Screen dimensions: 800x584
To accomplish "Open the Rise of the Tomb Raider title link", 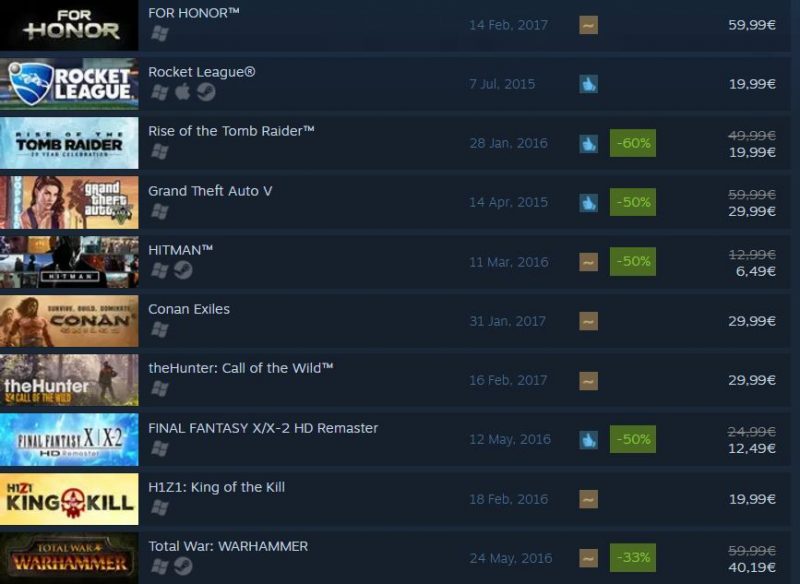I will tap(231, 131).
